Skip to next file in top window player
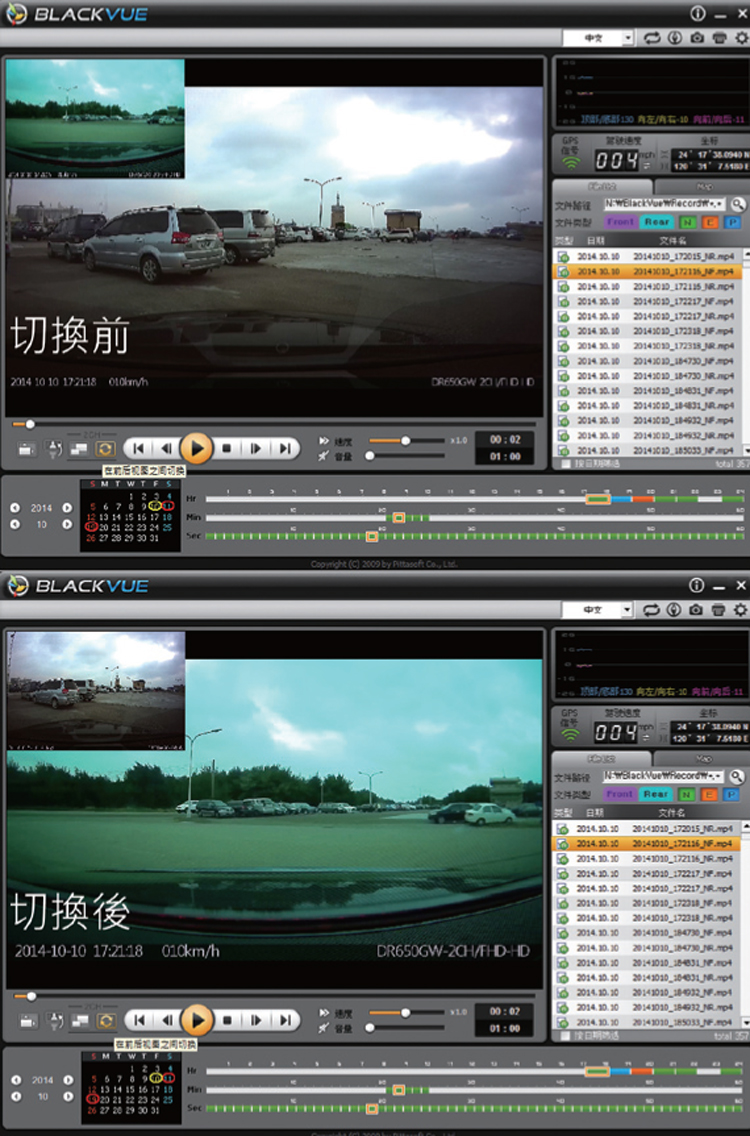The width and height of the screenshot is (750, 1136). [x=286, y=449]
